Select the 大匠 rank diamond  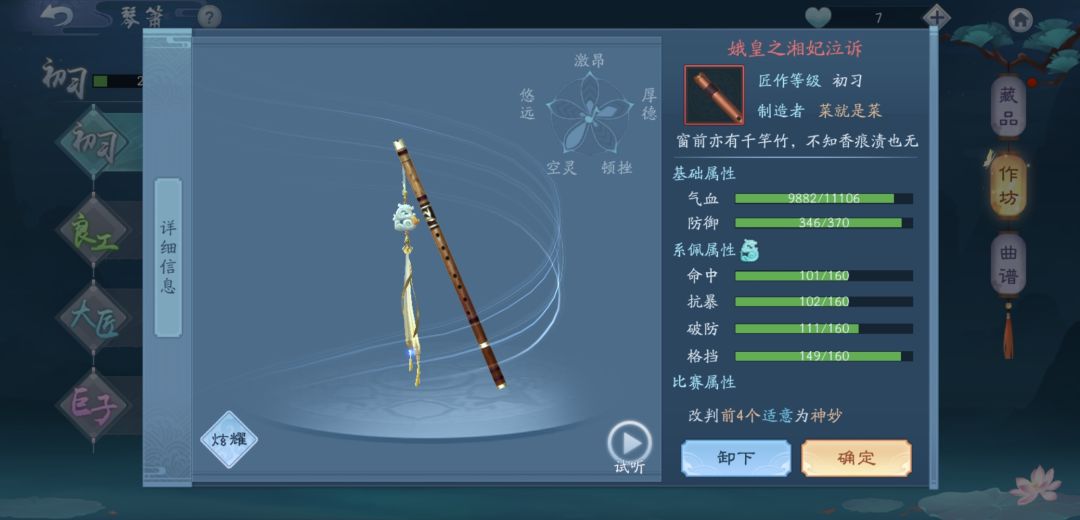93,318
